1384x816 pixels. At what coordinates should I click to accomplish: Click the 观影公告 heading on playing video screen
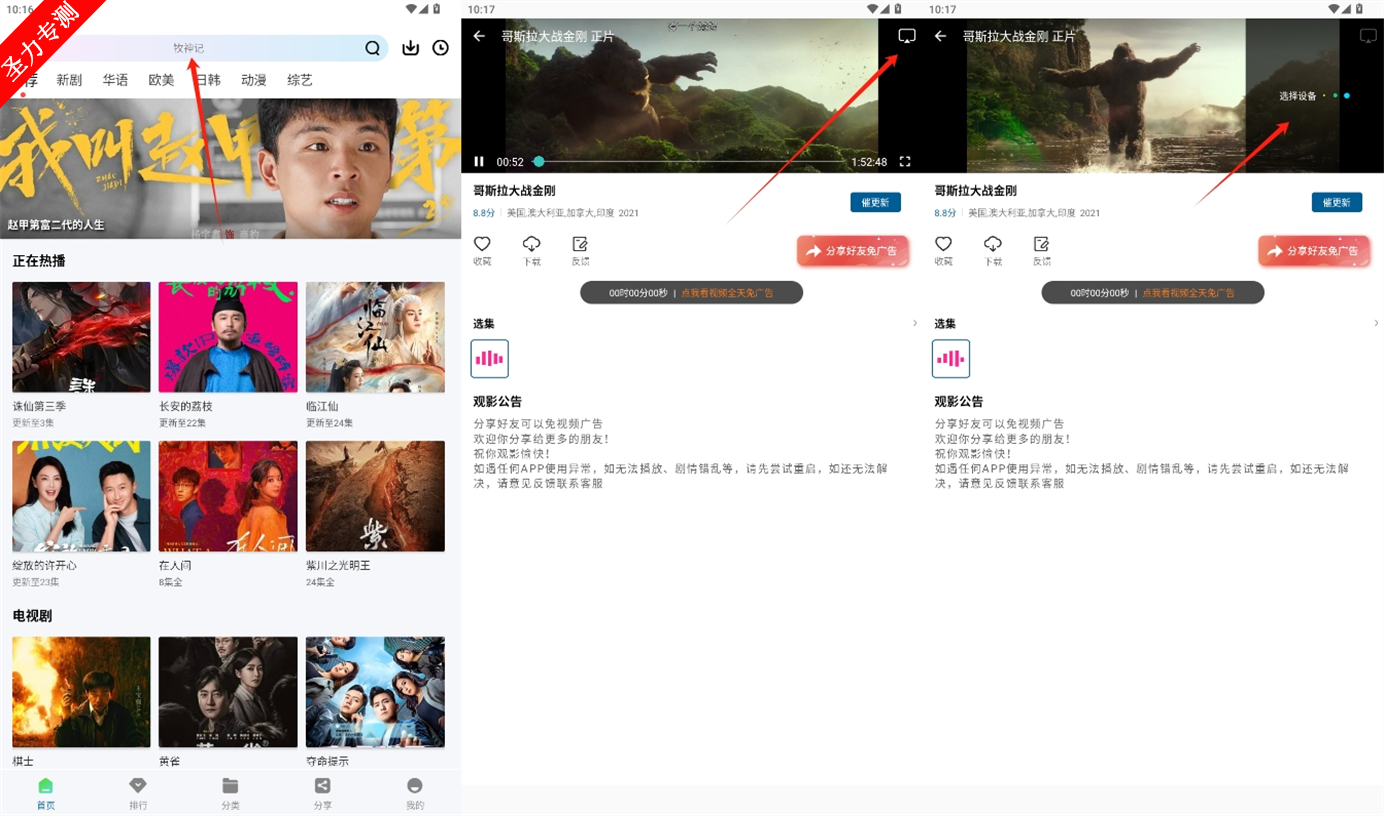click(x=498, y=401)
